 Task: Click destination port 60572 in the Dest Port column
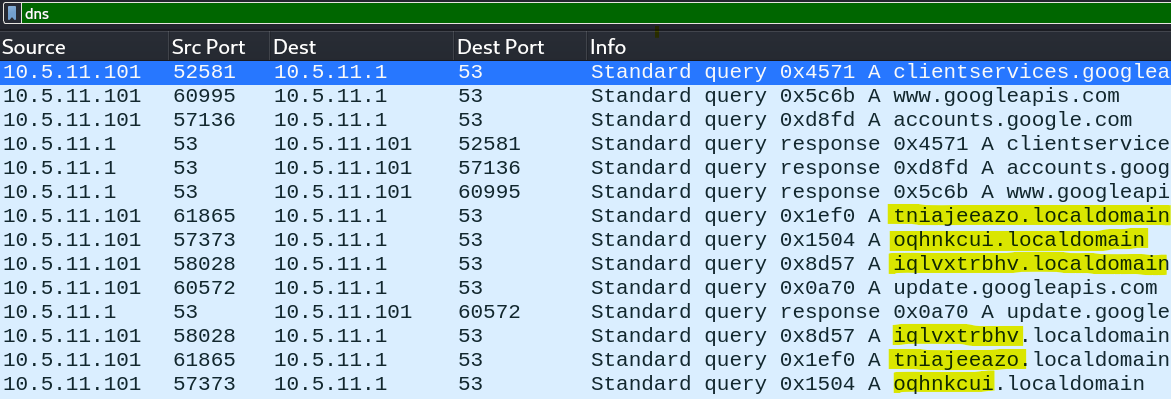pos(489,312)
